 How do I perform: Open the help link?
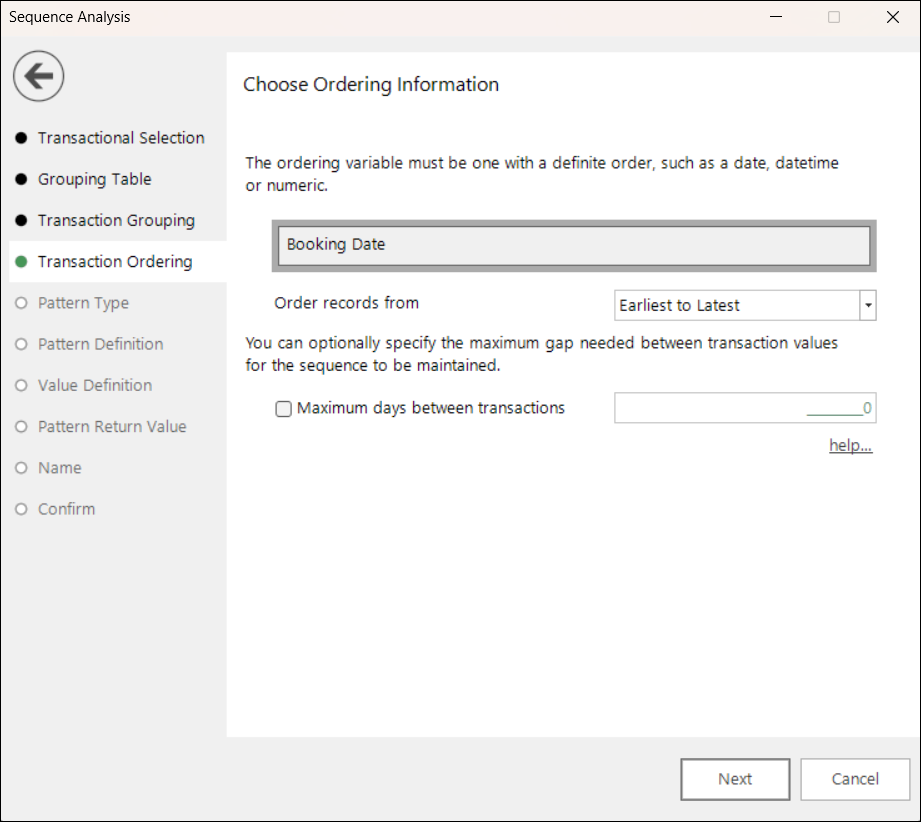click(x=851, y=445)
